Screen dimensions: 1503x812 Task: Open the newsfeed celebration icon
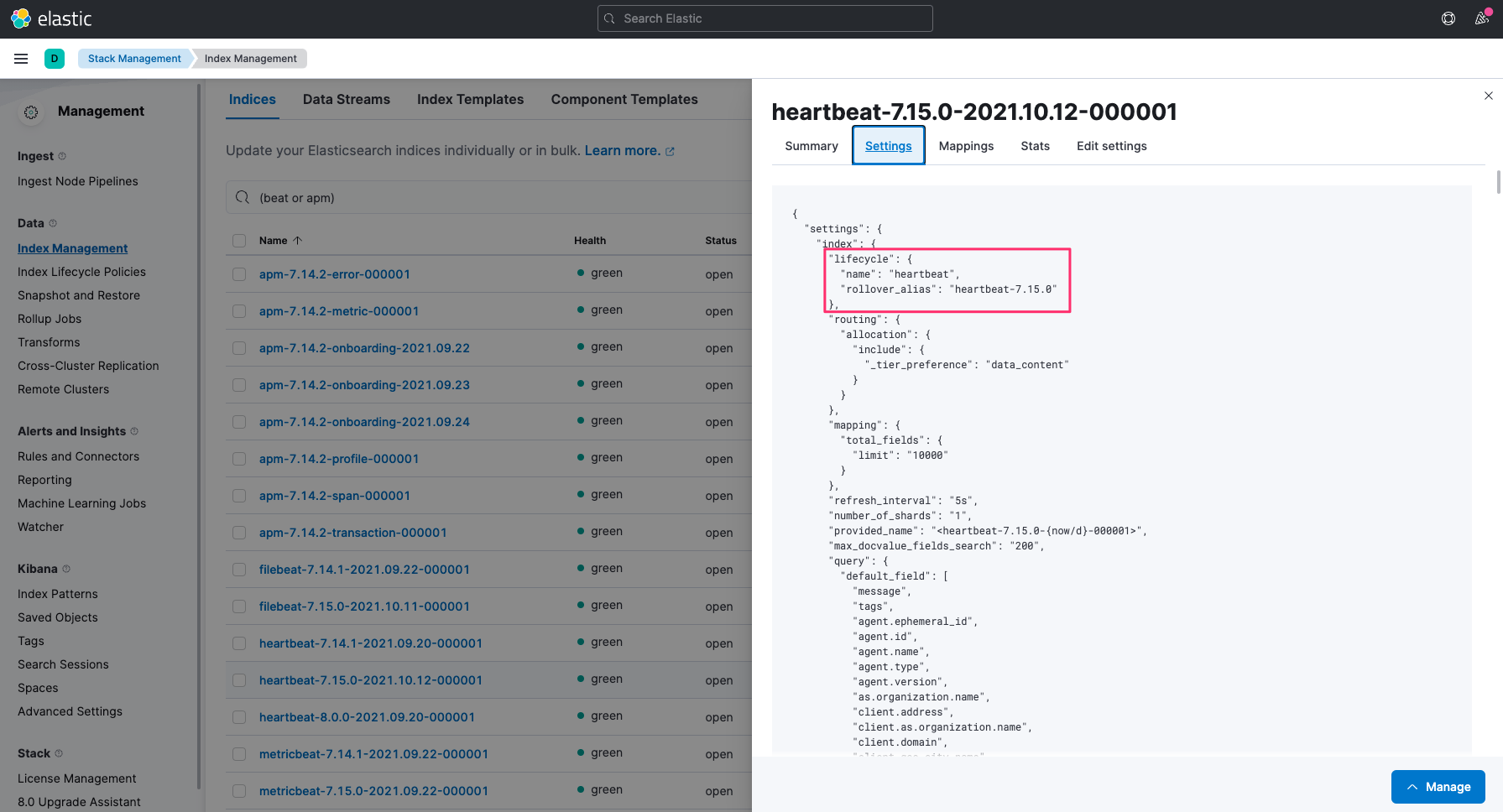pos(1482,18)
